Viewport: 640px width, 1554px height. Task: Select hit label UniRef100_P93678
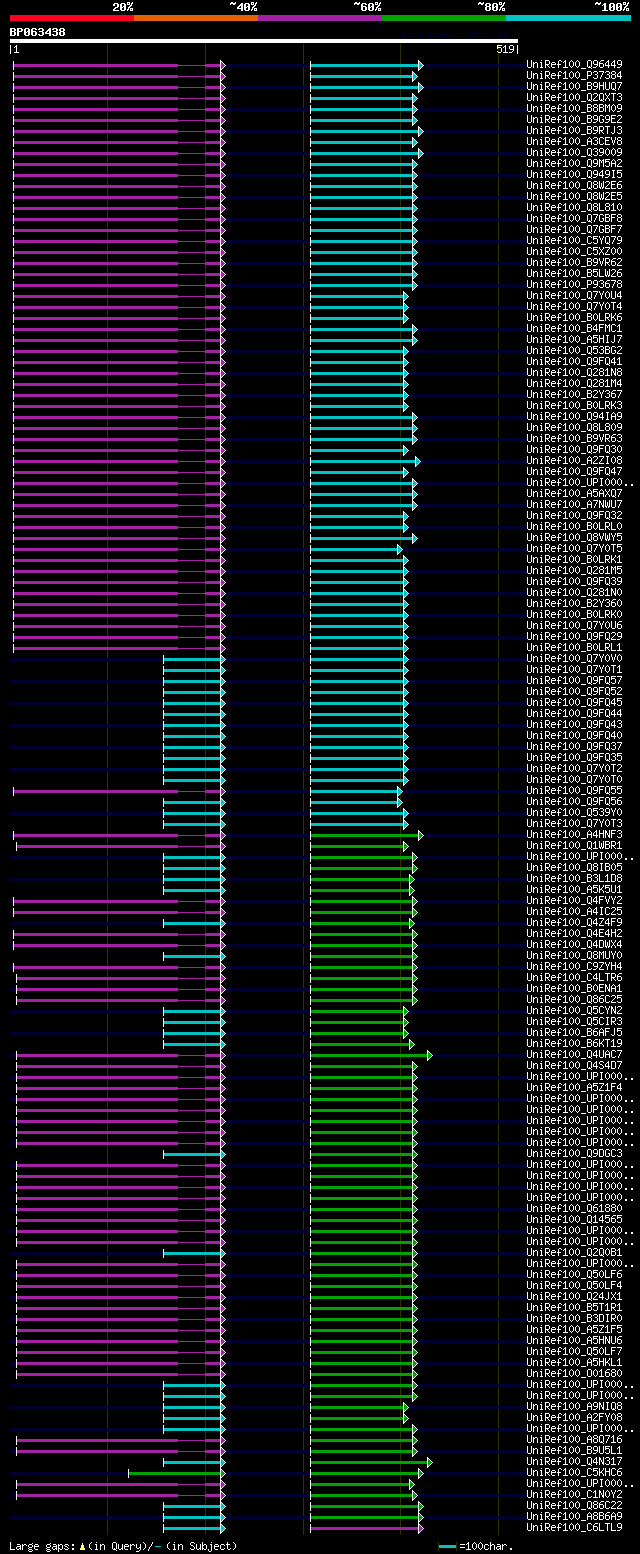(574, 285)
